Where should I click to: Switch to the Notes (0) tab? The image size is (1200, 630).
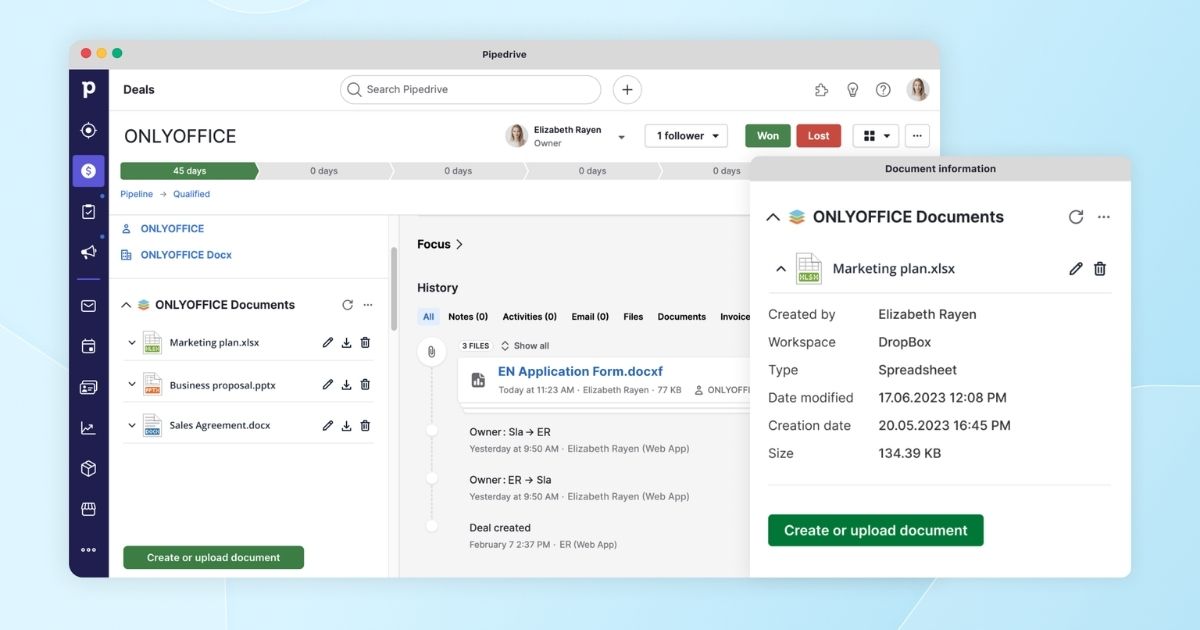tap(468, 317)
